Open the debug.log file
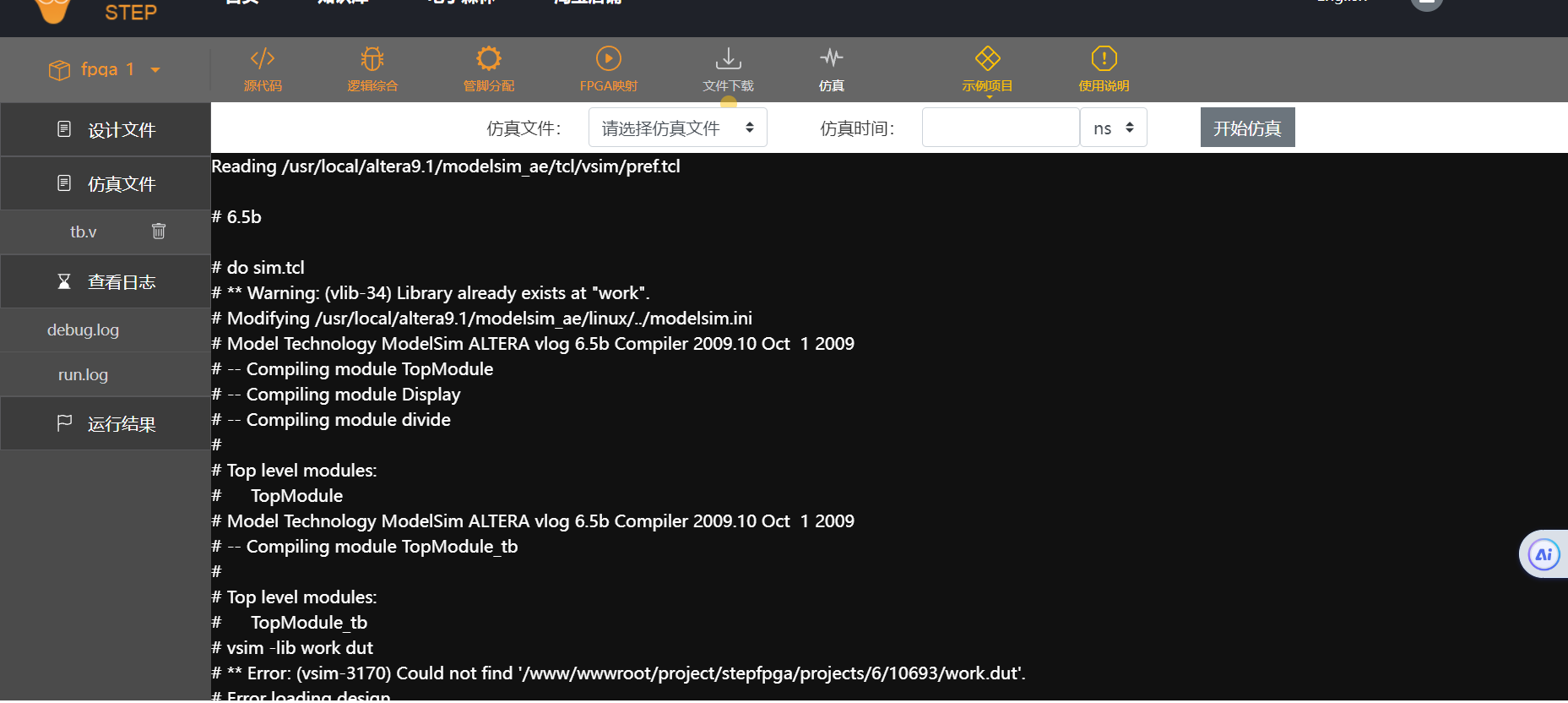 tap(83, 330)
